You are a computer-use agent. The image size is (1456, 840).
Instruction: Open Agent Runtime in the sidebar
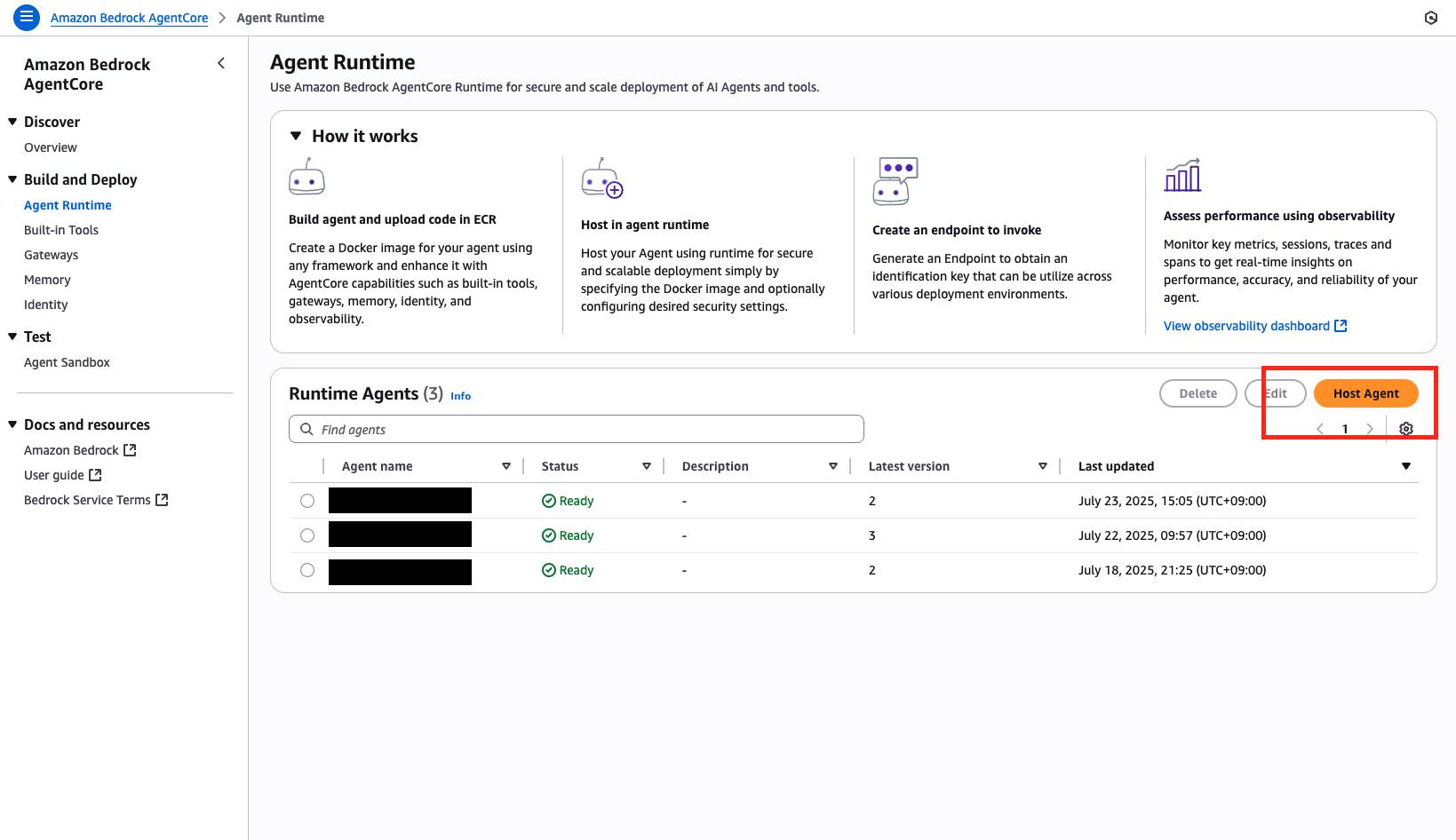coord(68,205)
